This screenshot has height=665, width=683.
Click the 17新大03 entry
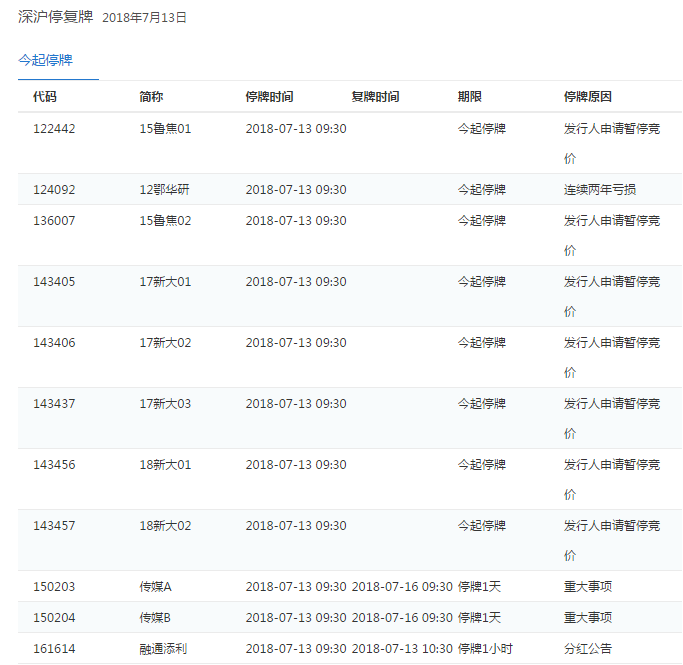click(165, 403)
